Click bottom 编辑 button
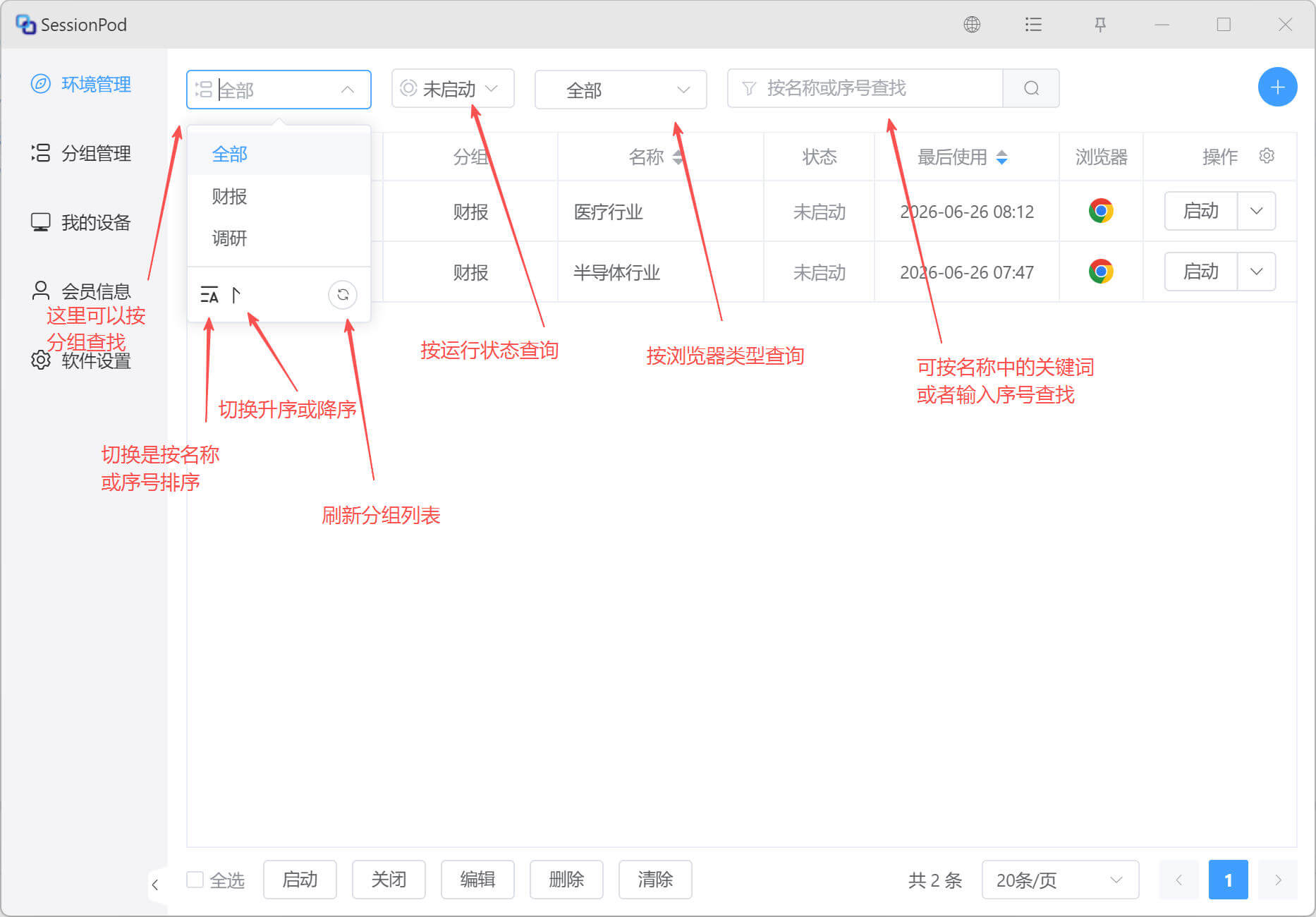Image resolution: width=1316 pixels, height=917 pixels. [477, 880]
